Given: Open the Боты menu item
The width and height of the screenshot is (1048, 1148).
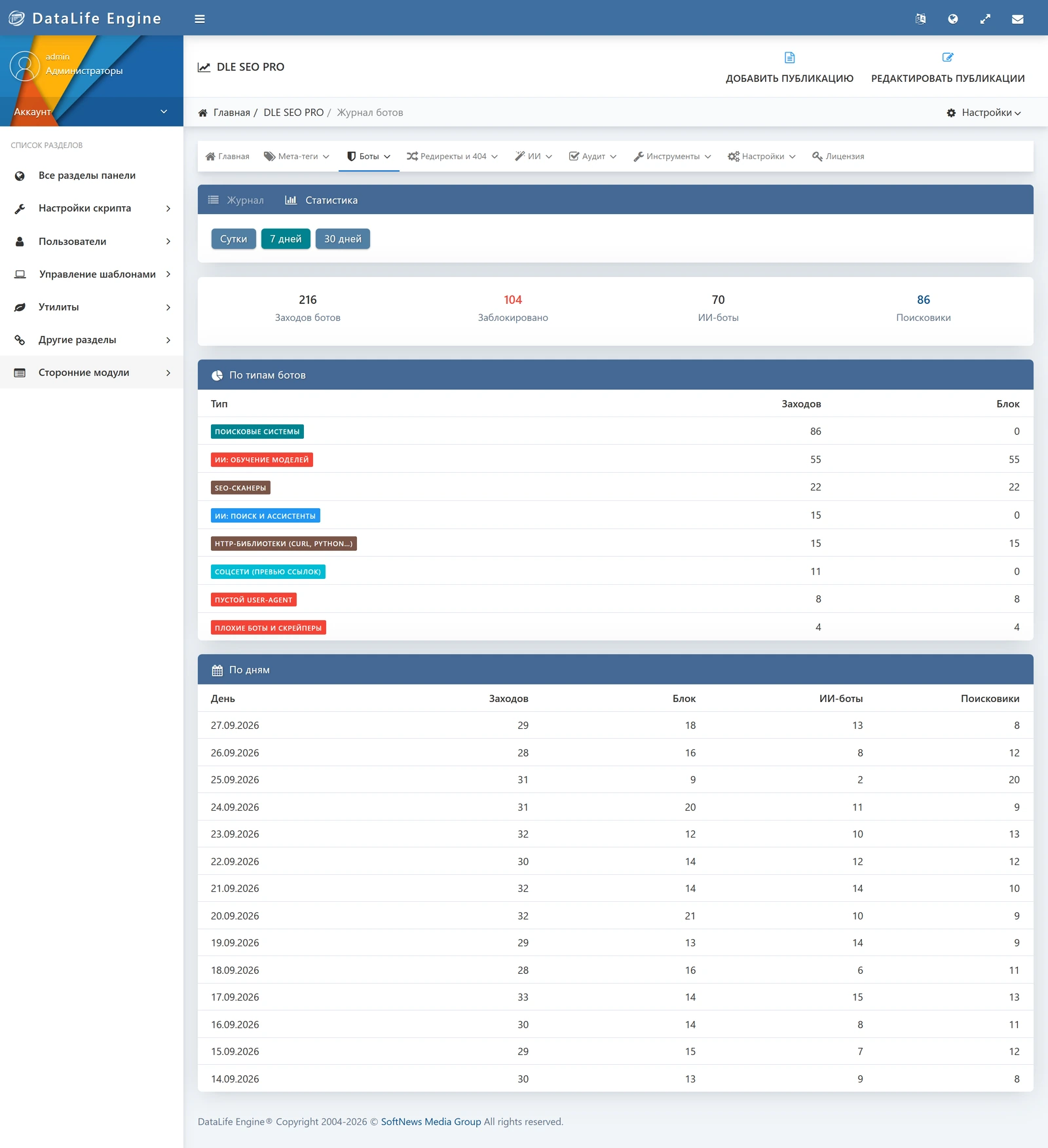Looking at the screenshot, I should click(369, 157).
